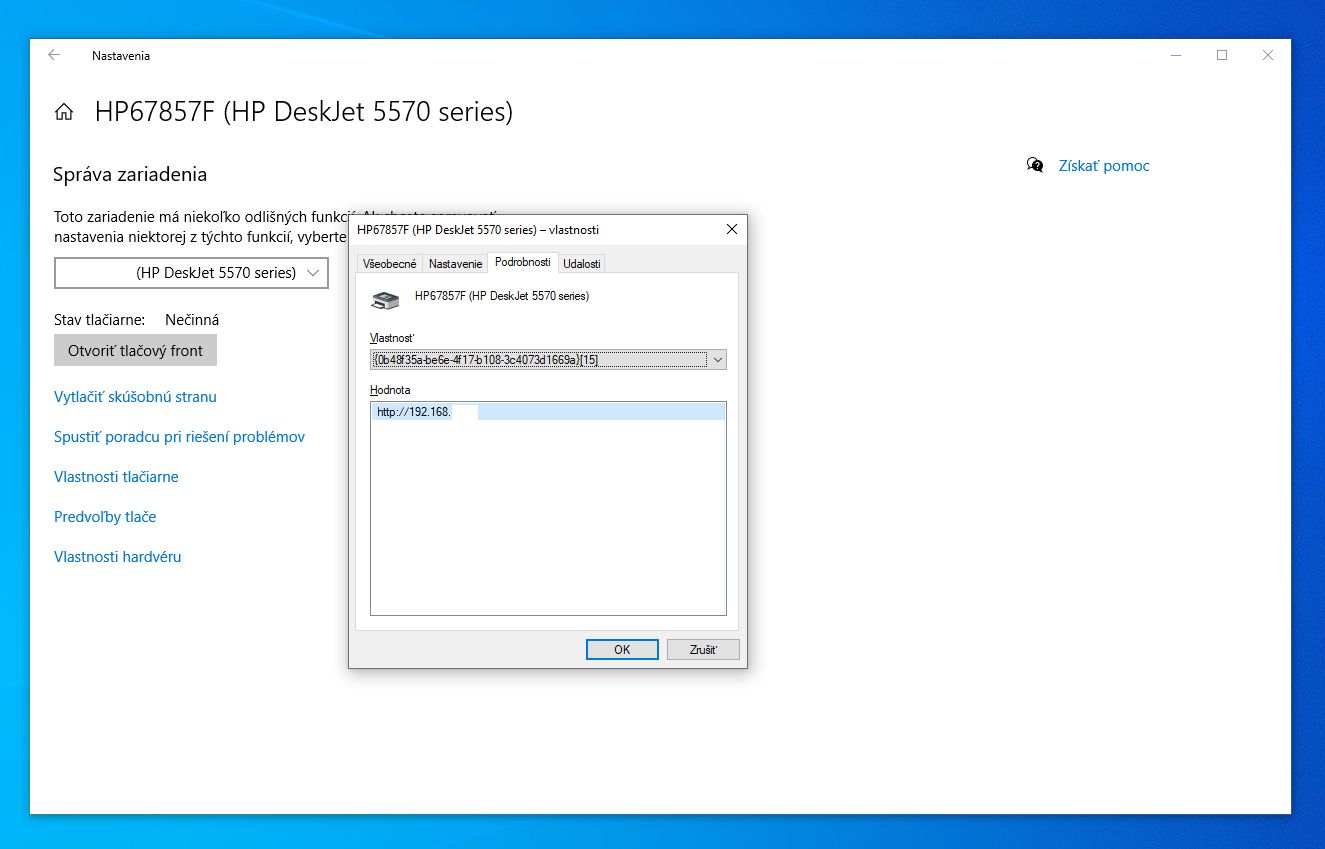Image resolution: width=1325 pixels, height=849 pixels.
Task: Select the http://192.168. value row
Action: (x=548, y=412)
